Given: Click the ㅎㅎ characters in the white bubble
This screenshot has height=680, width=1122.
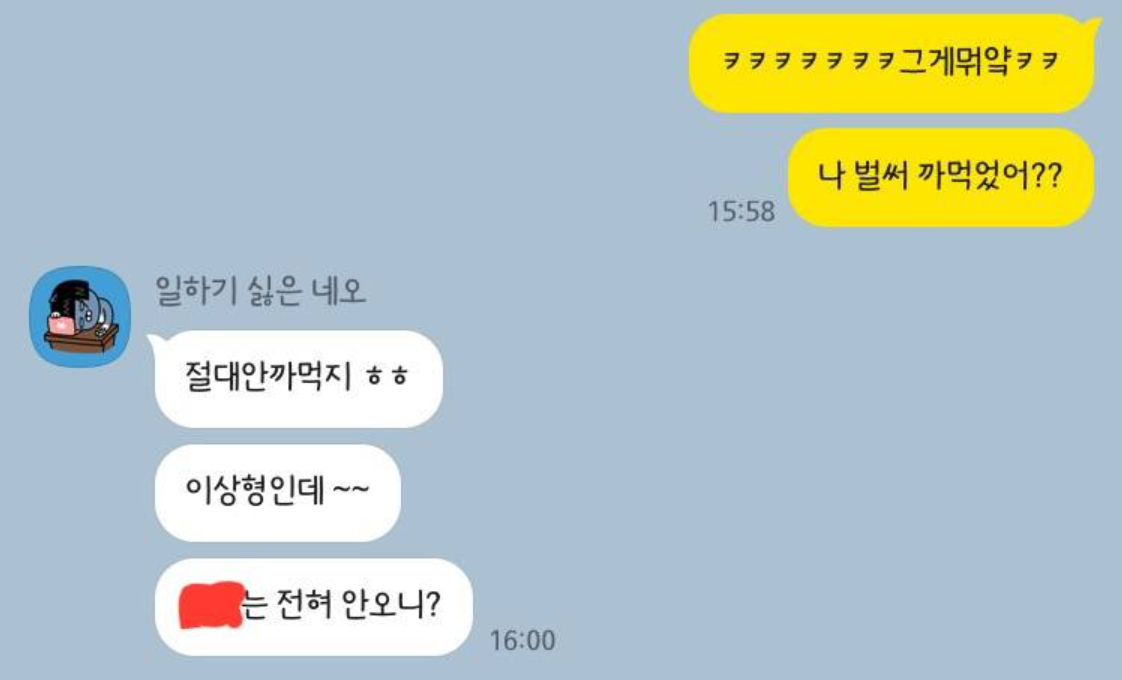Looking at the screenshot, I should (x=386, y=376).
